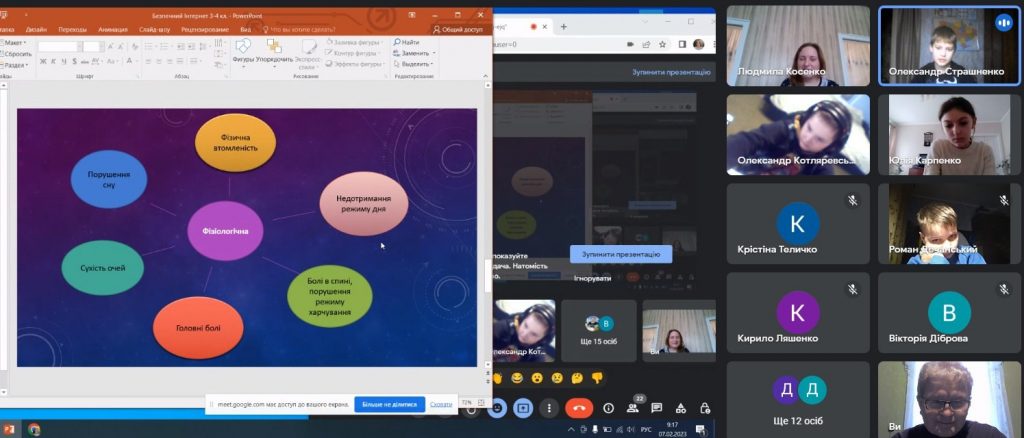Open the Slide Show (Слайд-шоу) tab
The height and width of the screenshot is (438, 1024).
tap(154, 29)
